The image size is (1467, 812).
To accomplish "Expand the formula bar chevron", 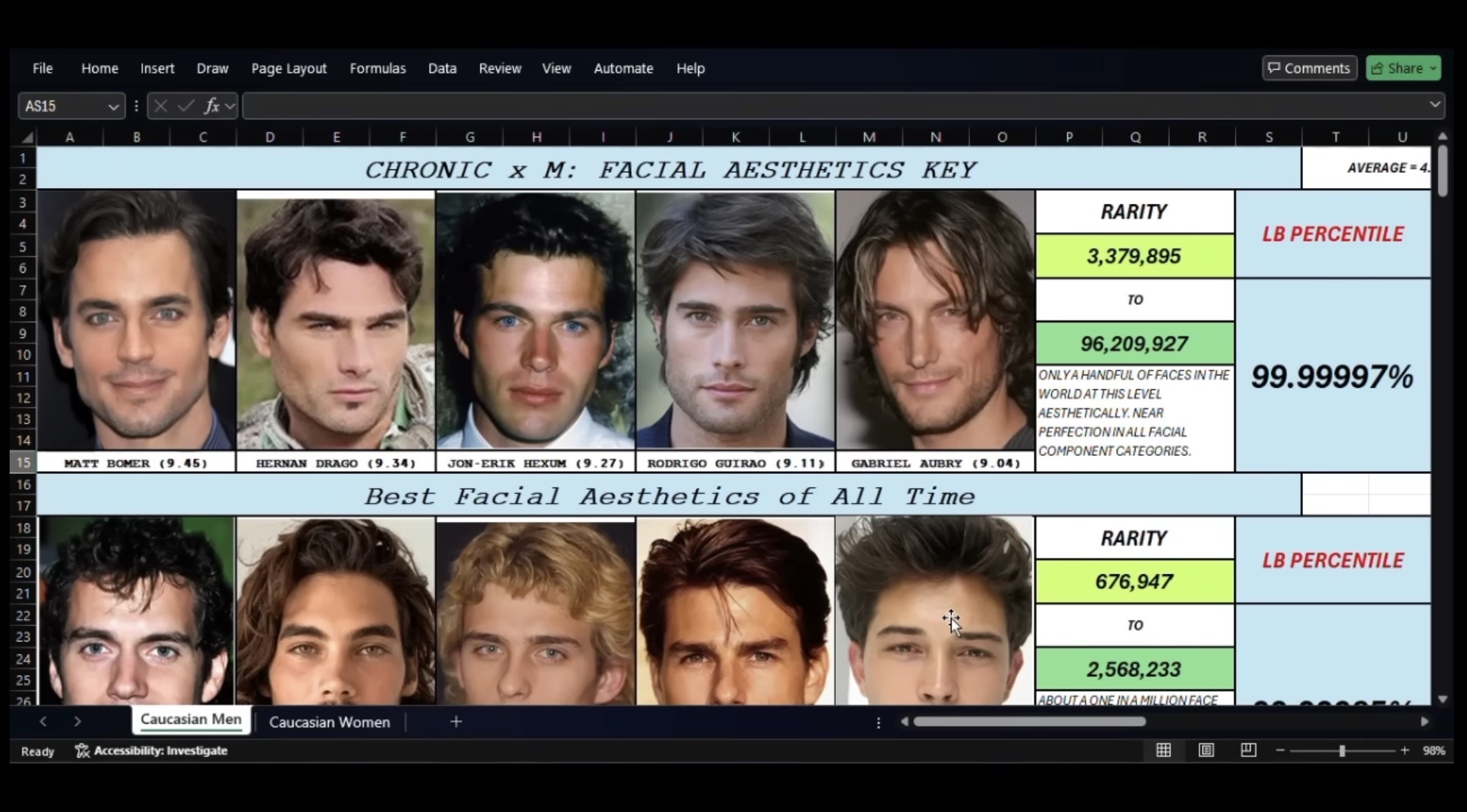I will 1434,105.
